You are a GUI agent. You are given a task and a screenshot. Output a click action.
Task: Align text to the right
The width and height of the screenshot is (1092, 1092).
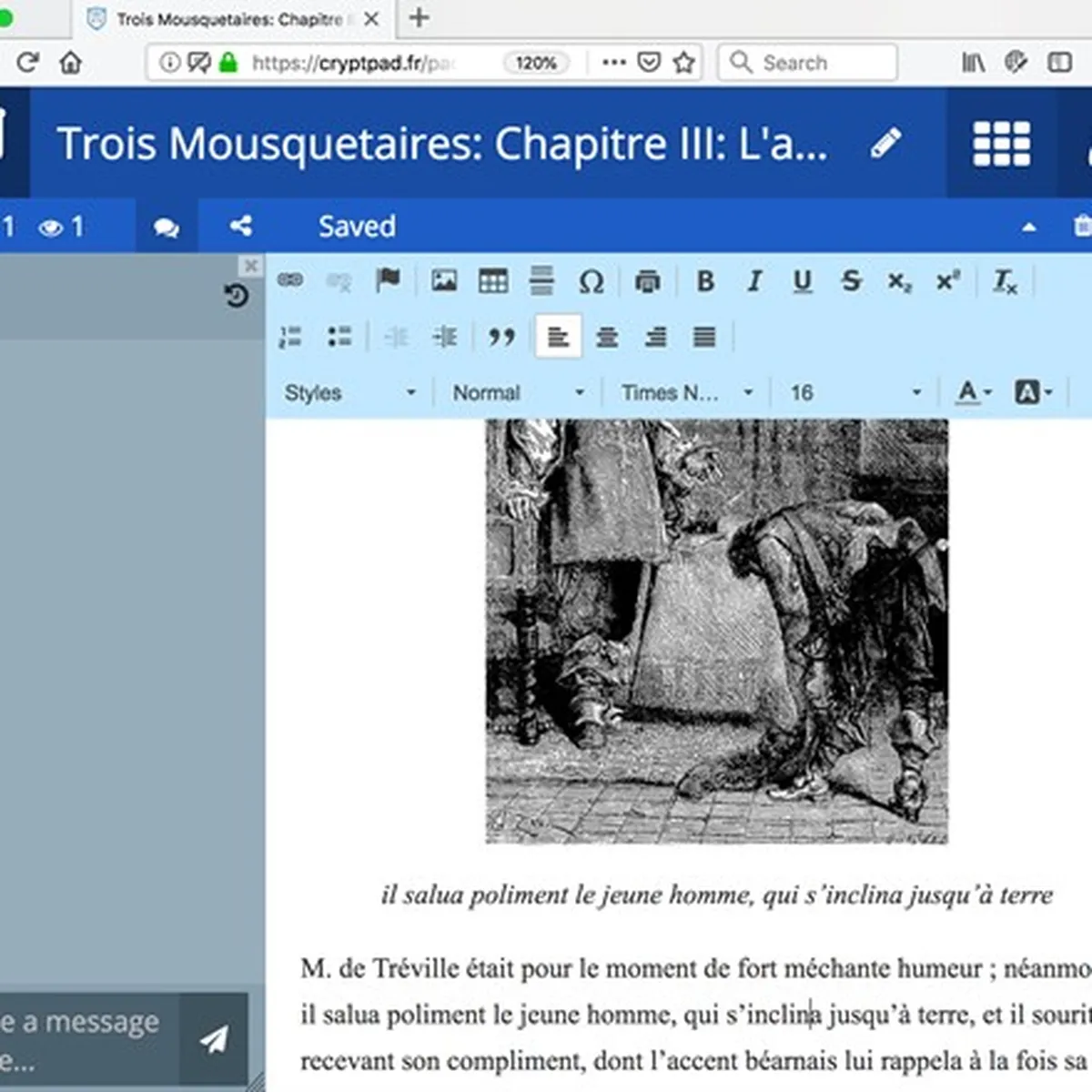pos(655,338)
